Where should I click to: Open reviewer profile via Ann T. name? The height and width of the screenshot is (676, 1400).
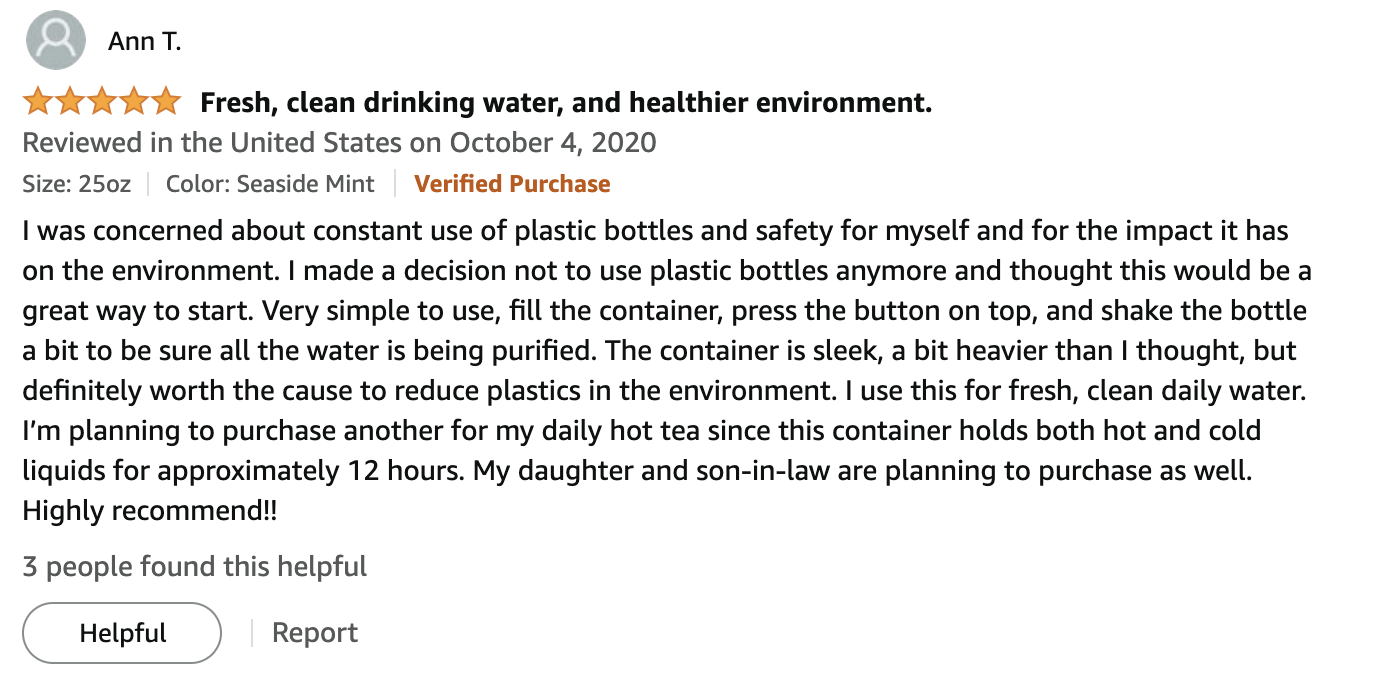click(x=144, y=43)
